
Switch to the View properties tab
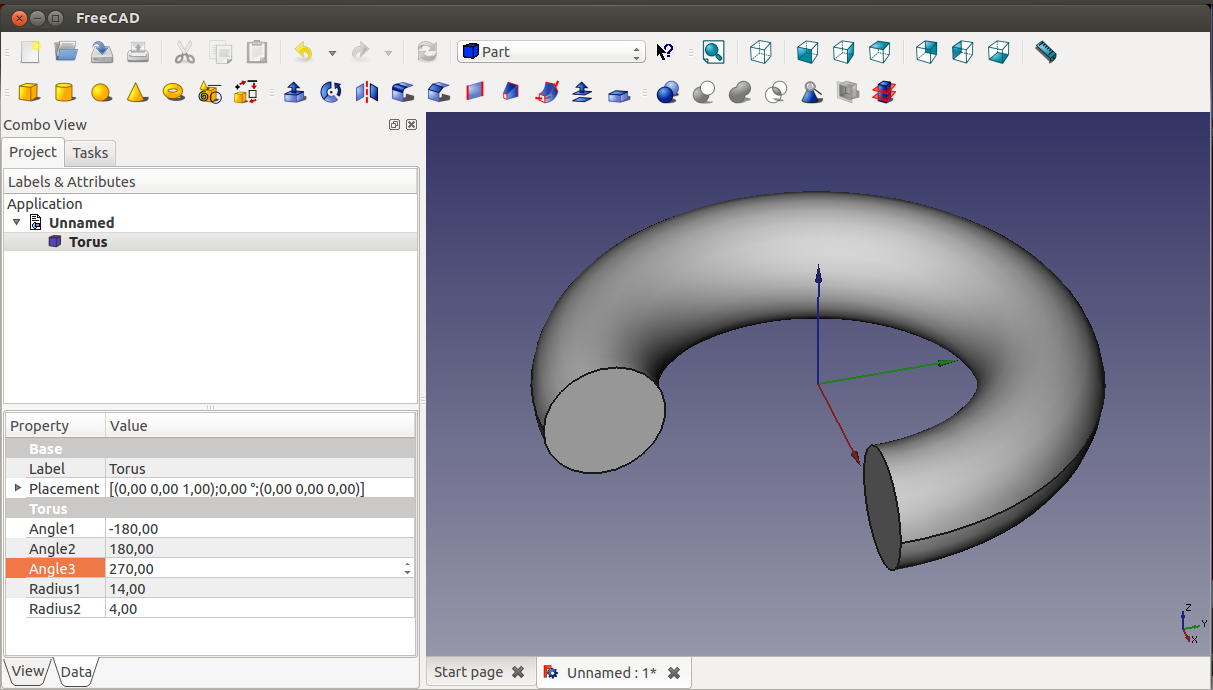pos(28,671)
